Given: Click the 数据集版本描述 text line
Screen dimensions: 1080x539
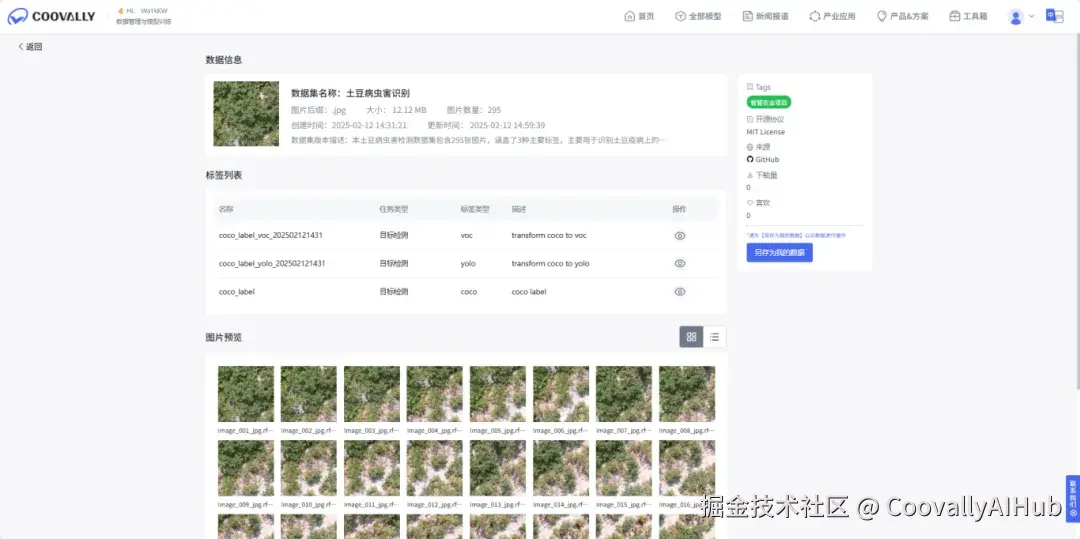Looking at the screenshot, I should click(x=479, y=140).
